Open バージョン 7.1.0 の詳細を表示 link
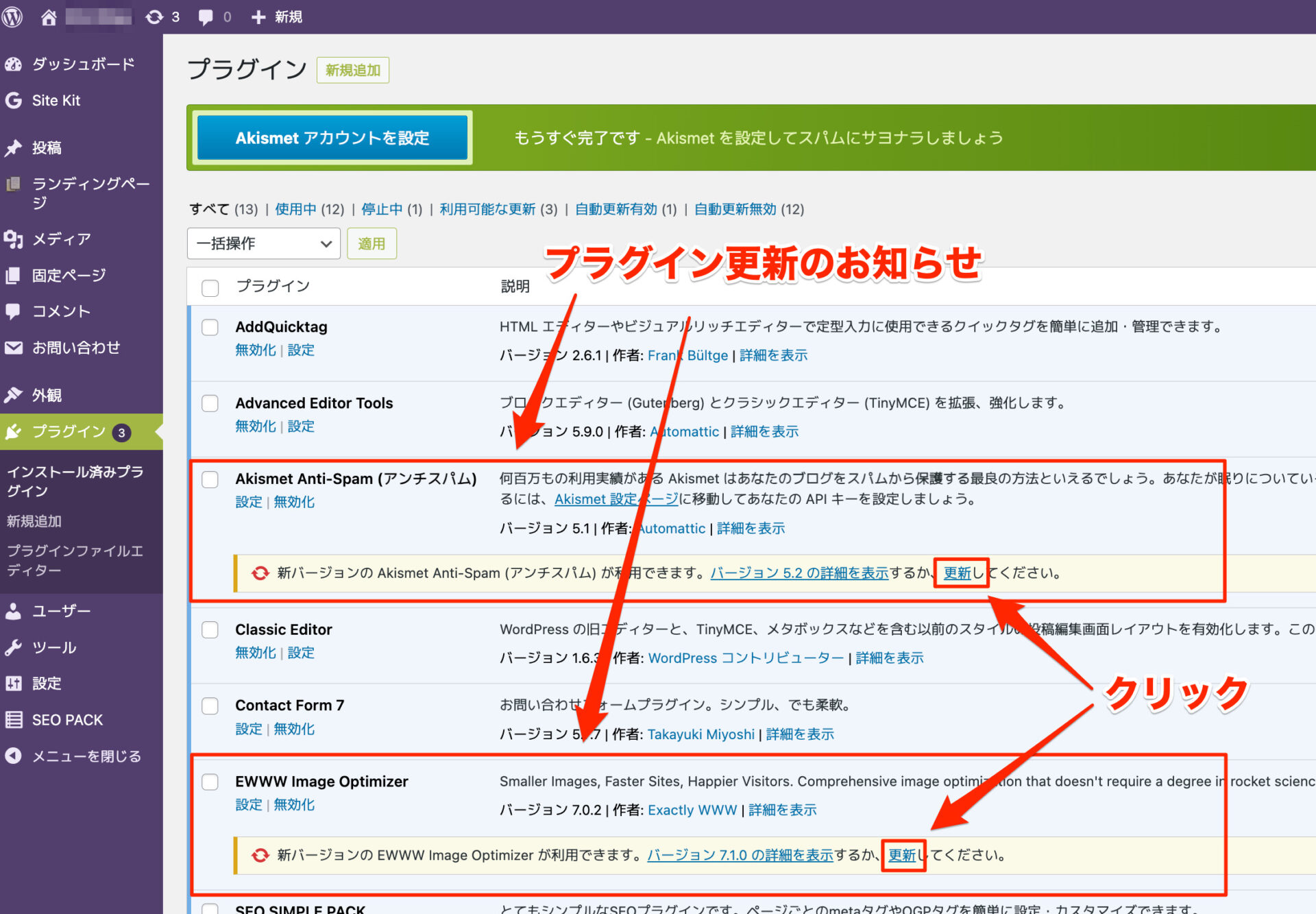 (740, 855)
